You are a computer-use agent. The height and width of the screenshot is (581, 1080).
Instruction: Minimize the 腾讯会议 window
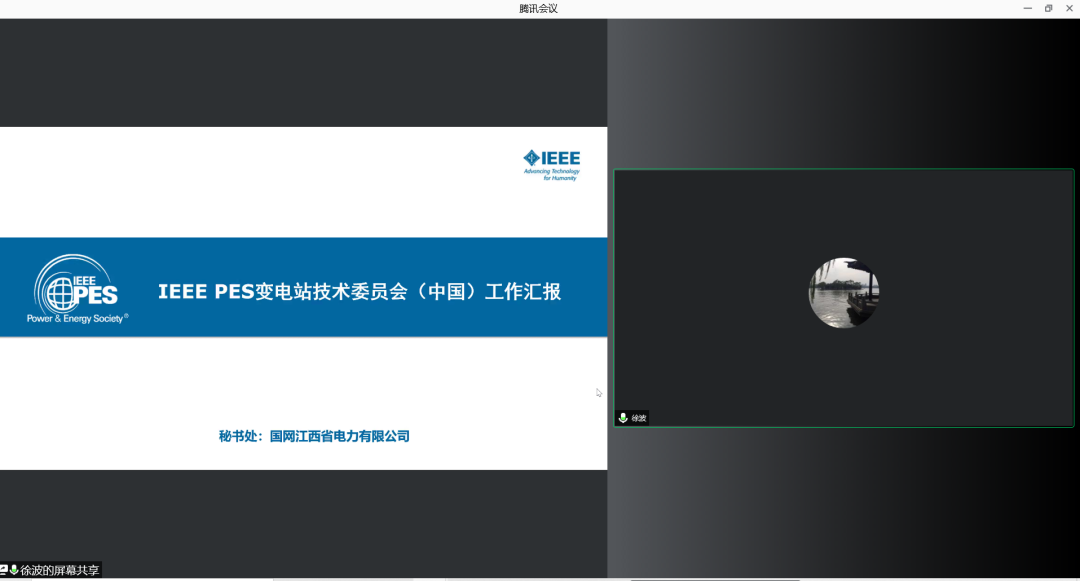tap(1028, 8)
